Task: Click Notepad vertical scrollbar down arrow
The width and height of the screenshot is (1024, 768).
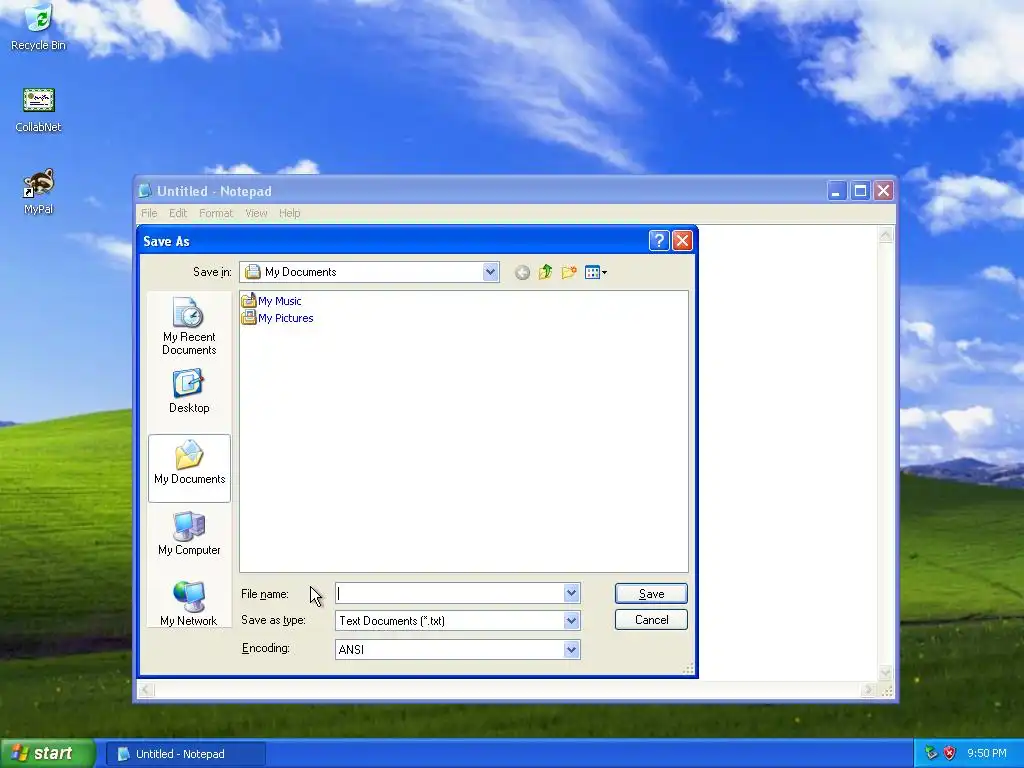Action: point(886,673)
